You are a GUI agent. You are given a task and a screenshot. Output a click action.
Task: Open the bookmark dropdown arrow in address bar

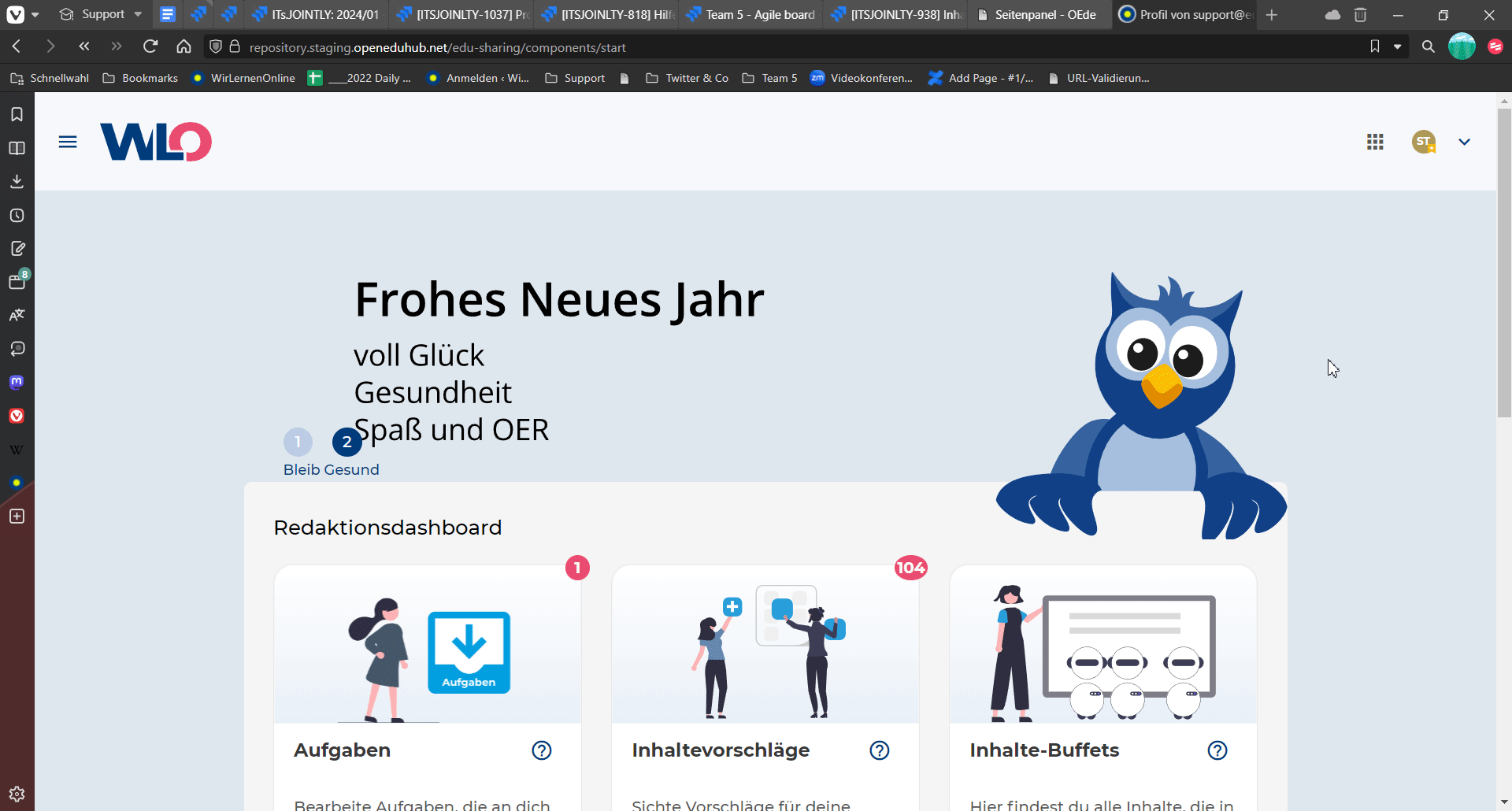1398,46
